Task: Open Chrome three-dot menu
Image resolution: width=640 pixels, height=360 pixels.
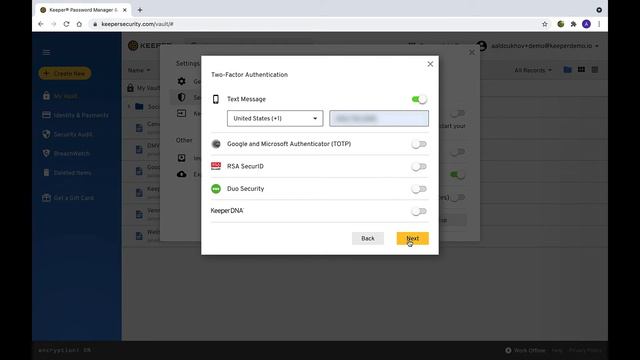Action: point(599,24)
